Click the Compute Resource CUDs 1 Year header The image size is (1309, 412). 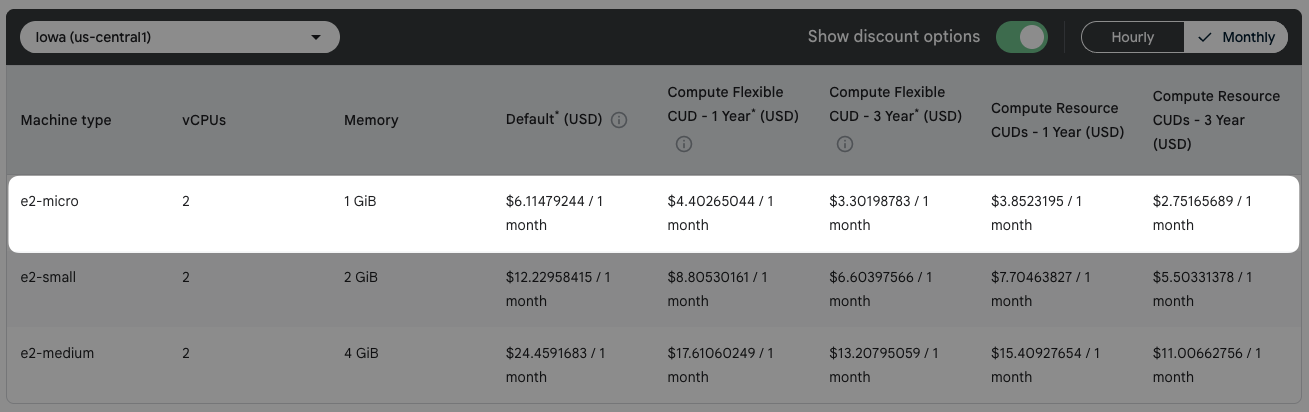tap(1057, 120)
